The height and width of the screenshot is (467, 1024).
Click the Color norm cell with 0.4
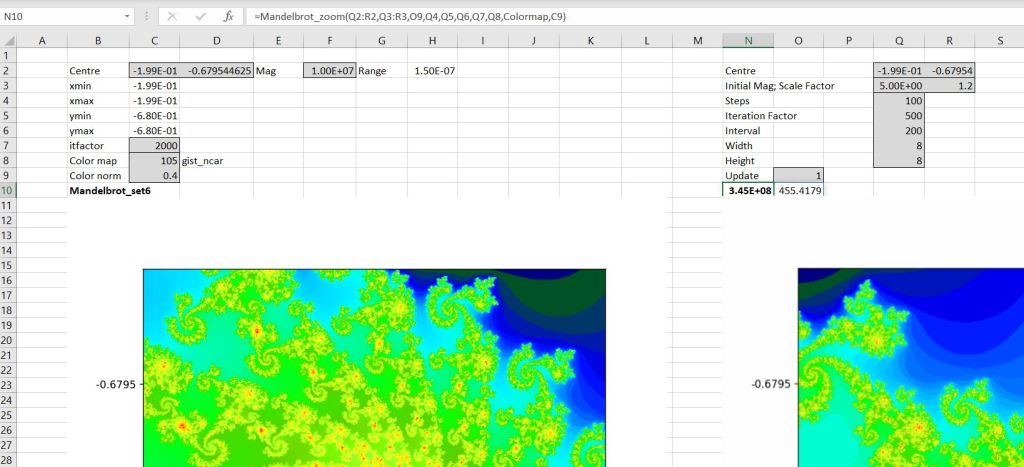point(155,176)
